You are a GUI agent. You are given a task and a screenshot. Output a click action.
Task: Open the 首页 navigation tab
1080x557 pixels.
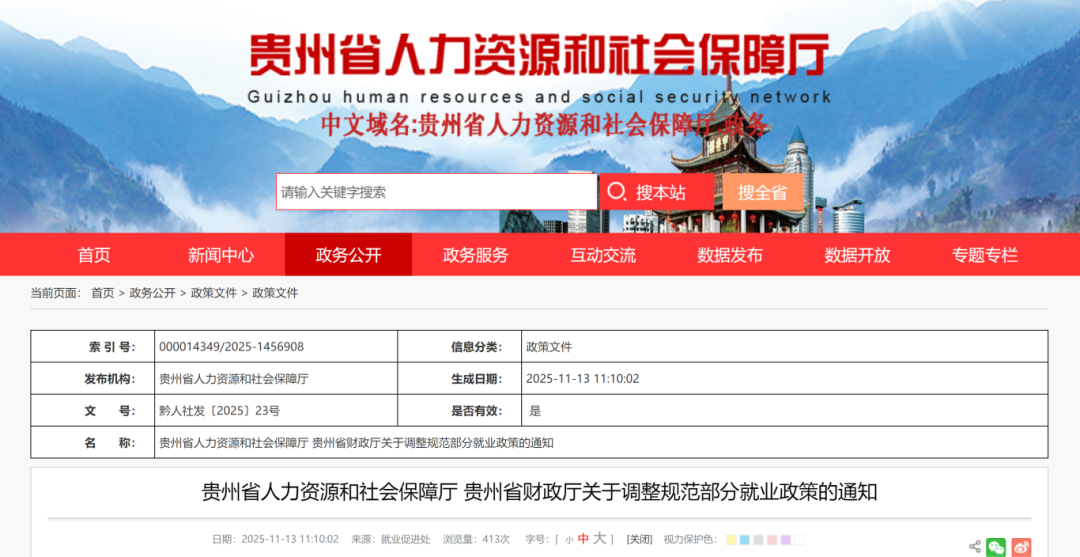coord(94,255)
